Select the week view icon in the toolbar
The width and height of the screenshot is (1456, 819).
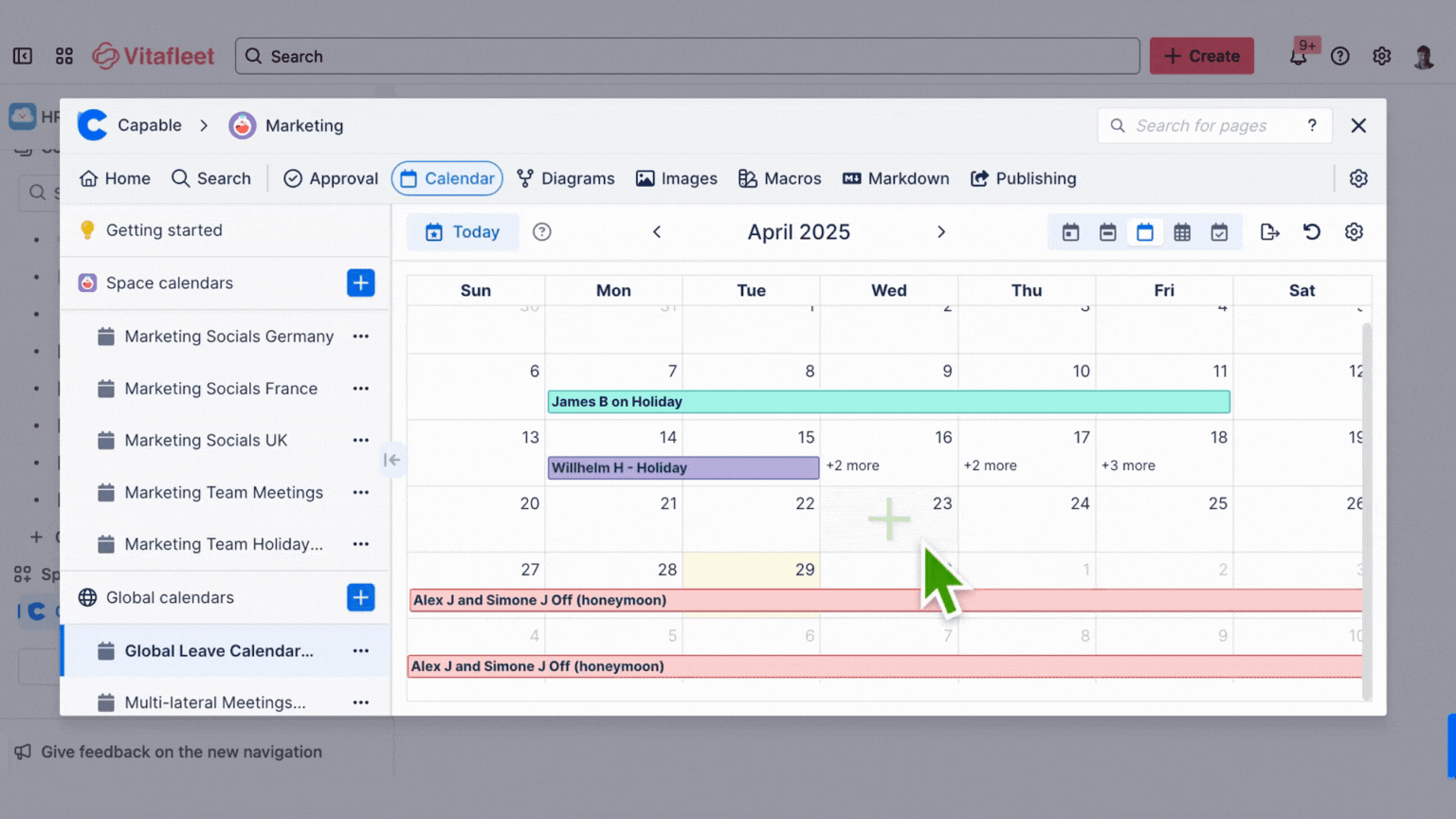[x=1107, y=231]
